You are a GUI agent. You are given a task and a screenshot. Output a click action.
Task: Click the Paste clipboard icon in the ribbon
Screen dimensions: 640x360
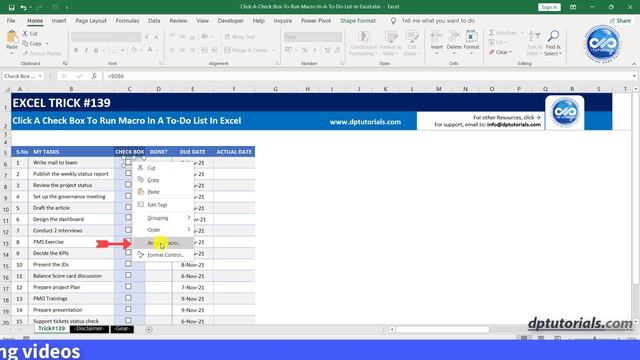12,38
